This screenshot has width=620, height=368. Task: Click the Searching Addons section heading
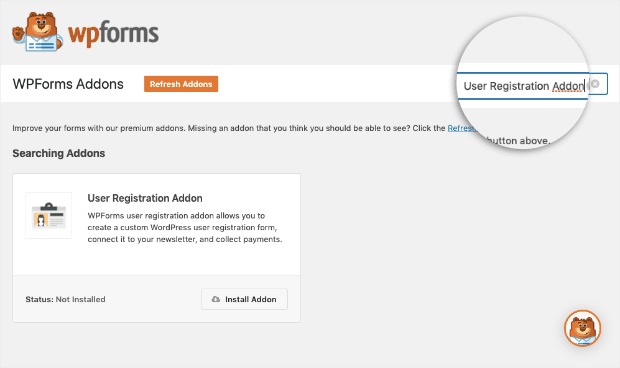[x=59, y=153]
